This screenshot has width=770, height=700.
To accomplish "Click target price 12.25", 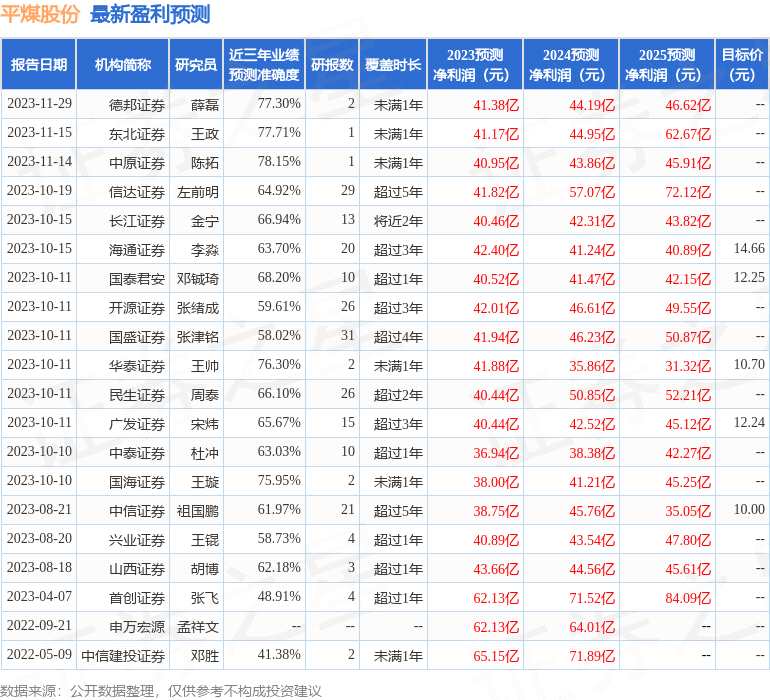I will [x=749, y=277].
